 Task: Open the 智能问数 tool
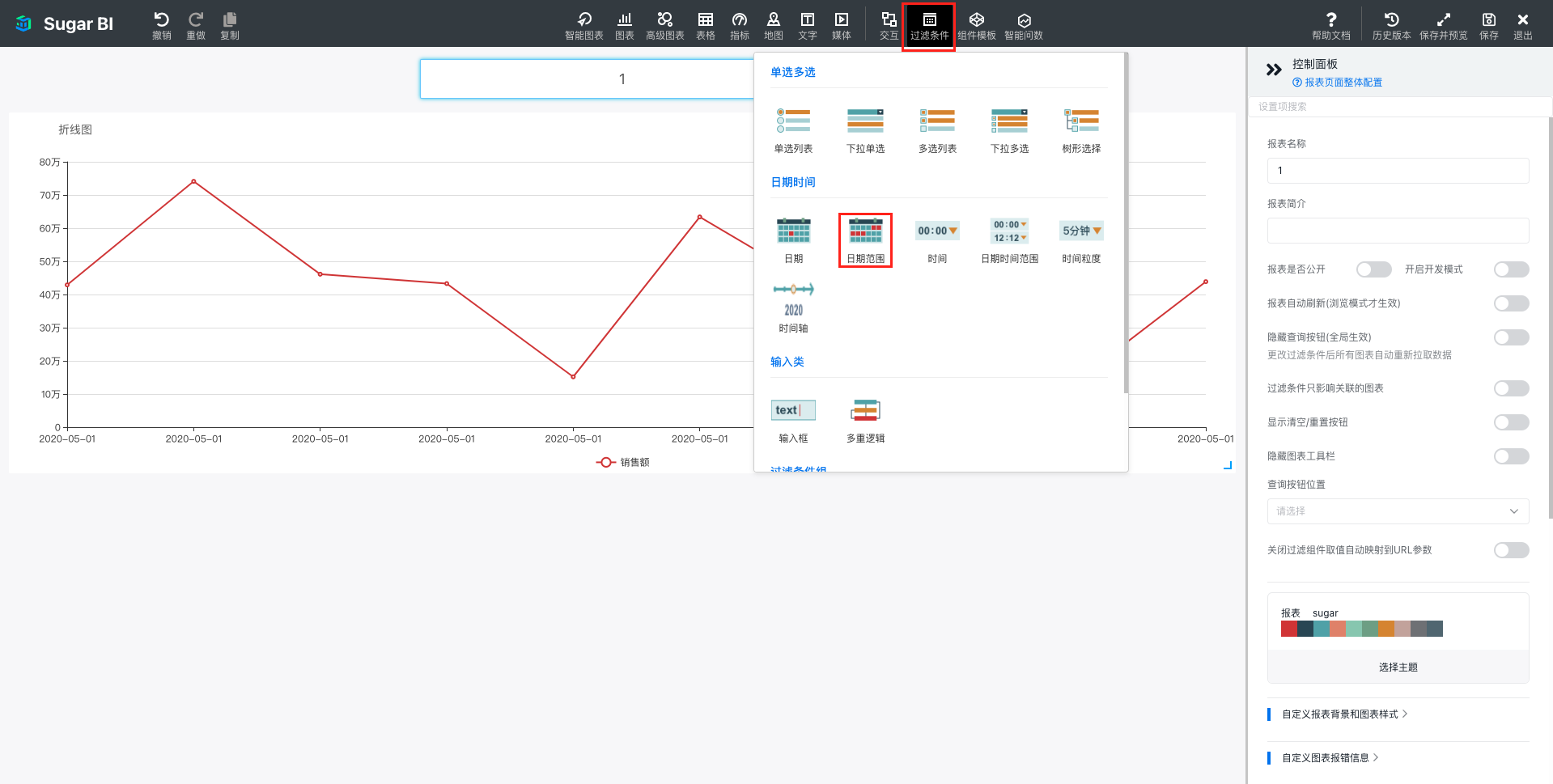(x=1024, y=25)
